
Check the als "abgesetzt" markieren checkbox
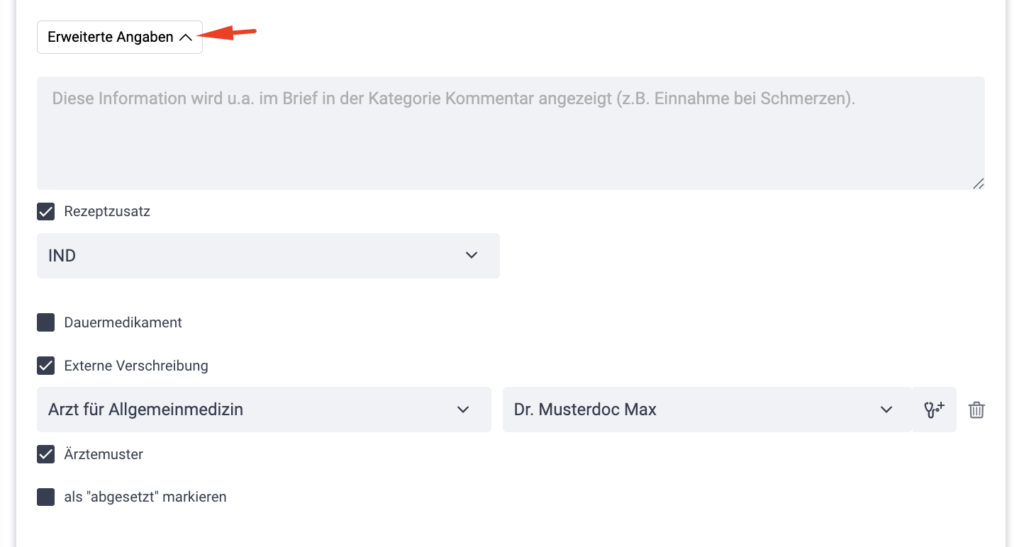point(46,497)
